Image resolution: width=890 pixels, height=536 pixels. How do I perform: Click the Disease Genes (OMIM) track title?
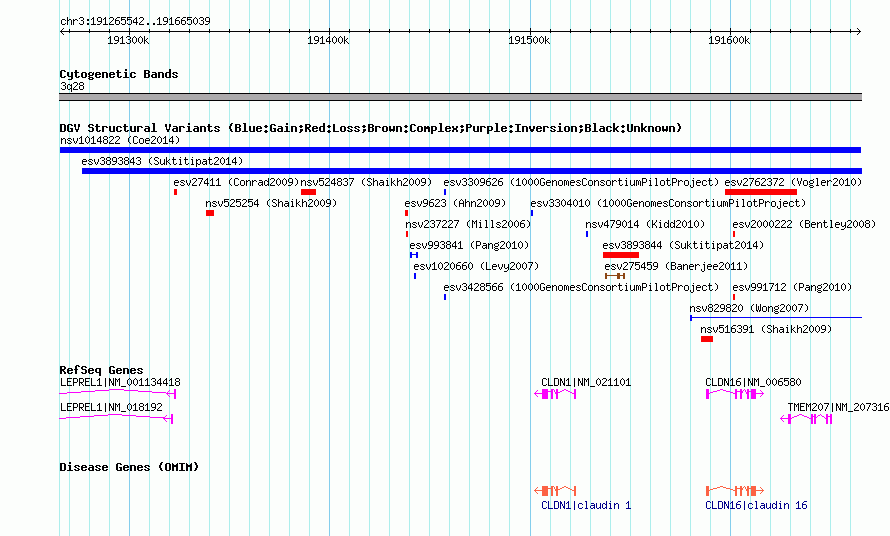129,467
